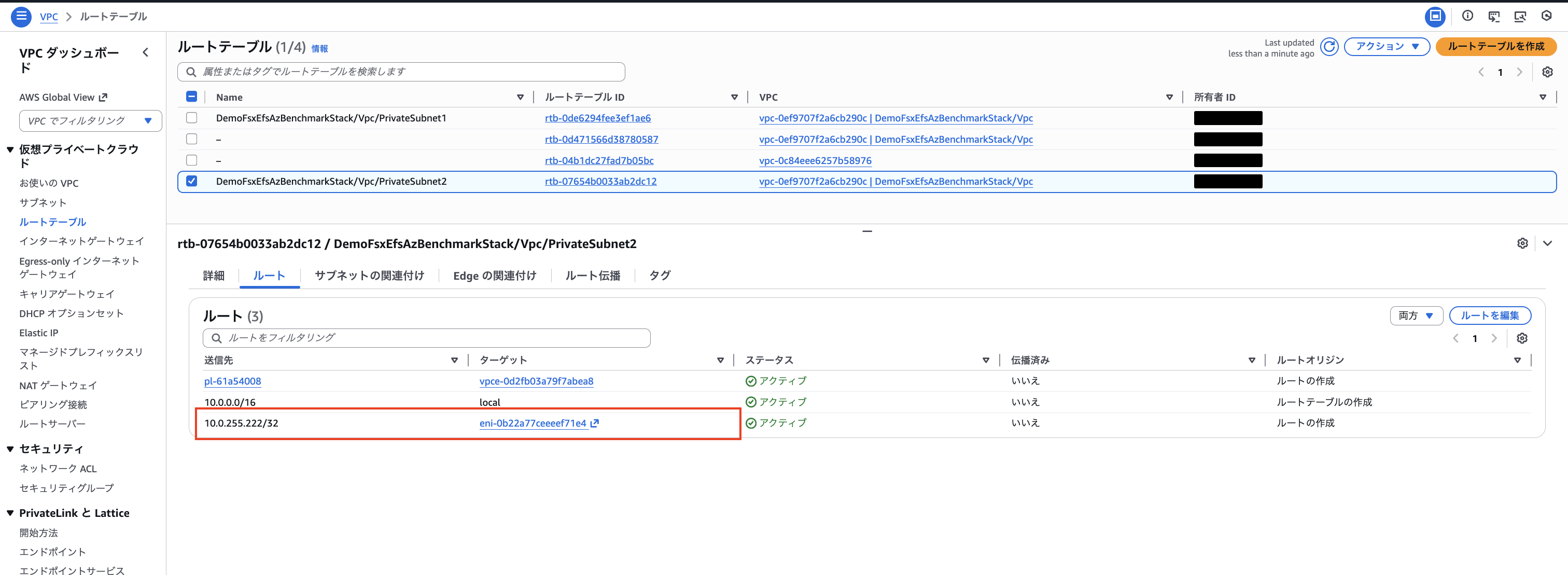
Task: Click the route table search field
Action: 402,72
